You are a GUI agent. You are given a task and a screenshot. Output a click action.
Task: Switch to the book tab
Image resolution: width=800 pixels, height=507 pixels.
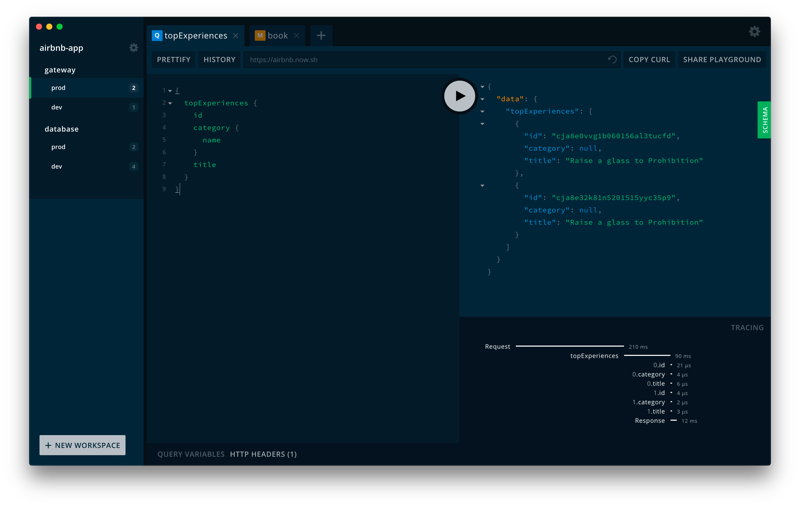(x=278, y=36)
